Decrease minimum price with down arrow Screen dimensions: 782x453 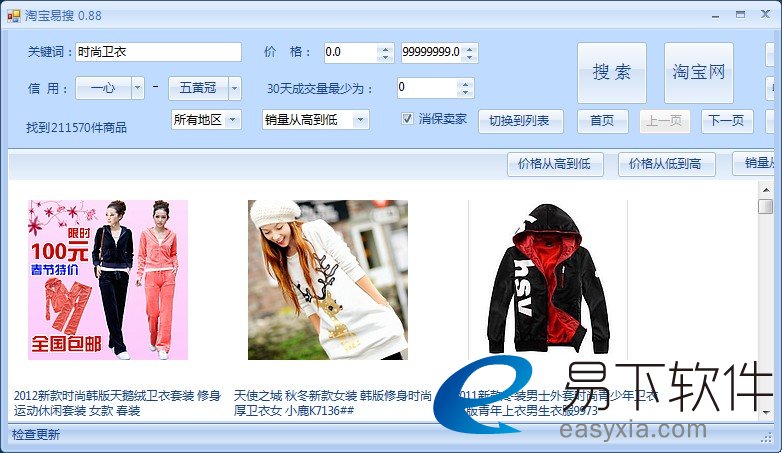click(x=385, y=57)
